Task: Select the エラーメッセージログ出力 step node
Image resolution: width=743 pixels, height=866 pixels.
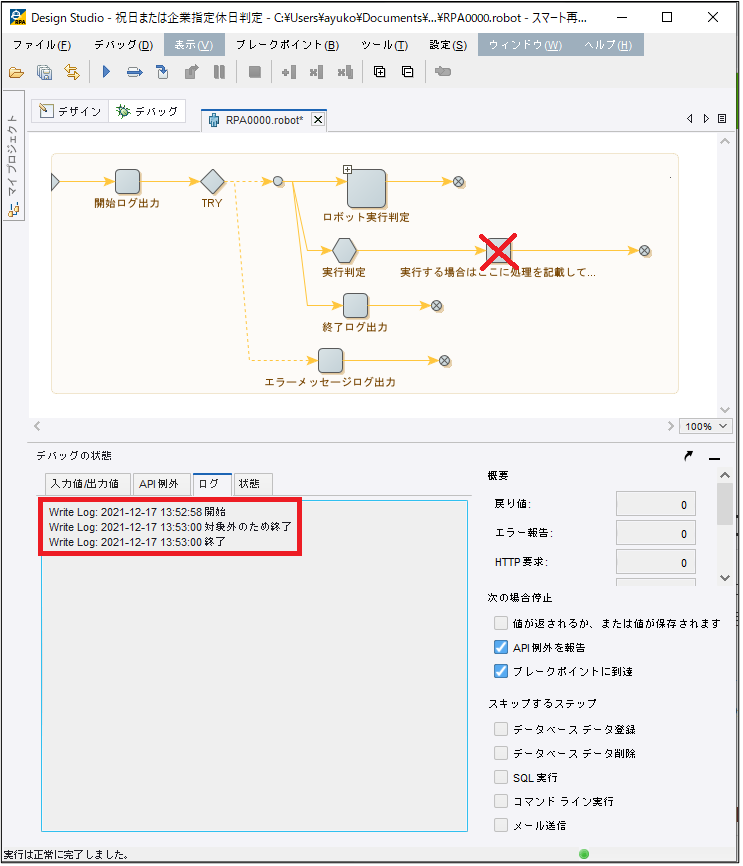Action: [330, 361]
